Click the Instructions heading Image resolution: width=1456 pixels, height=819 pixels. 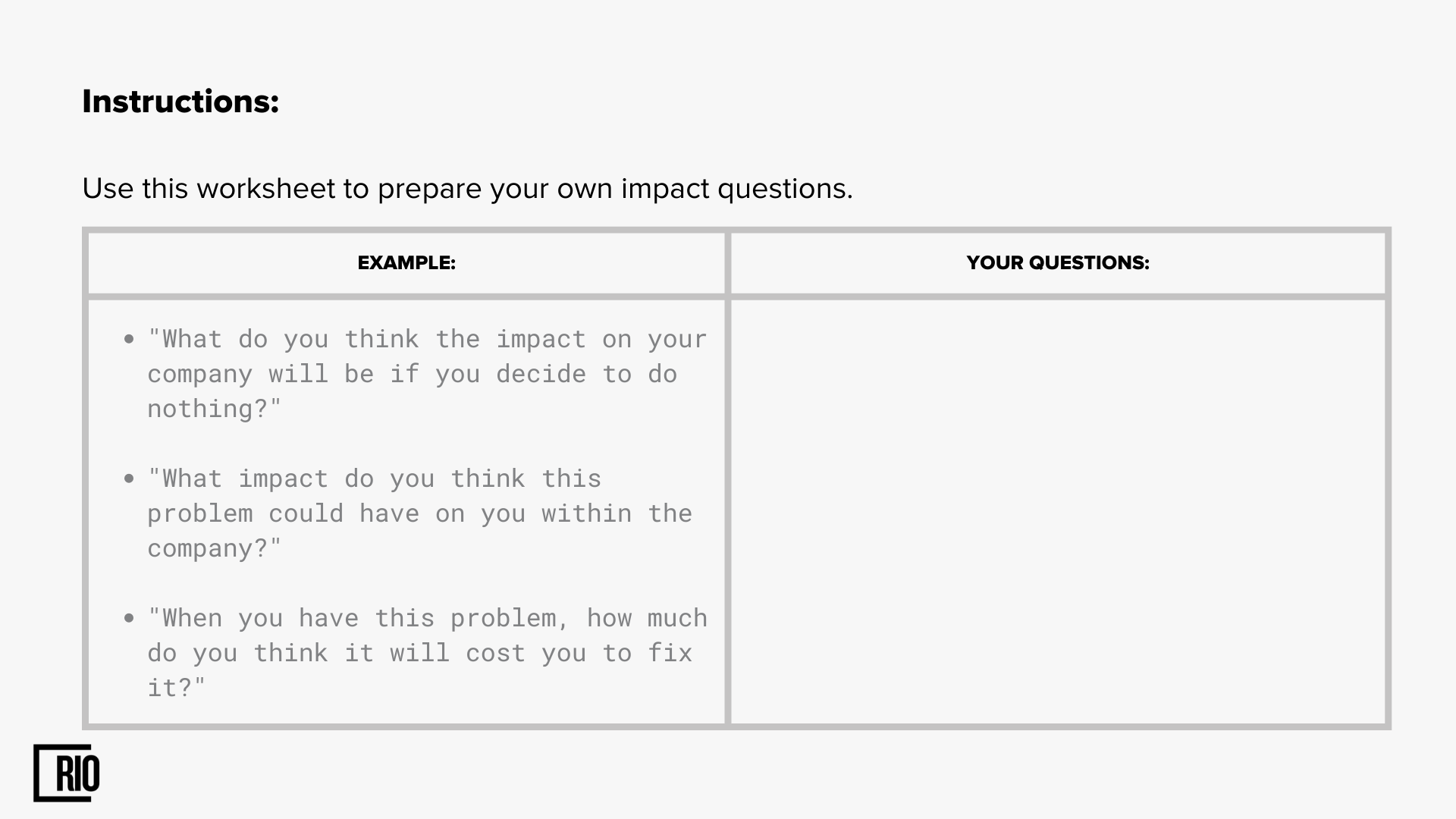180,102
